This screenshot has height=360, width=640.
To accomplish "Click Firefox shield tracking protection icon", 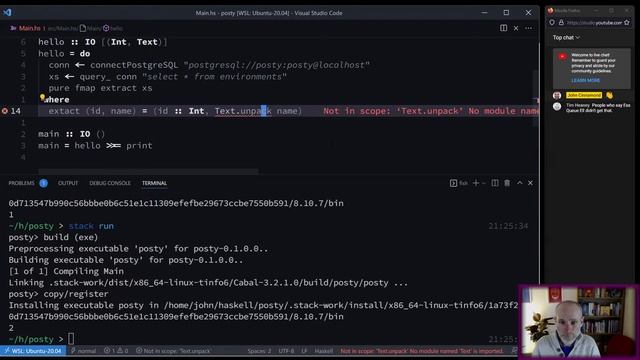I will 552,23.
